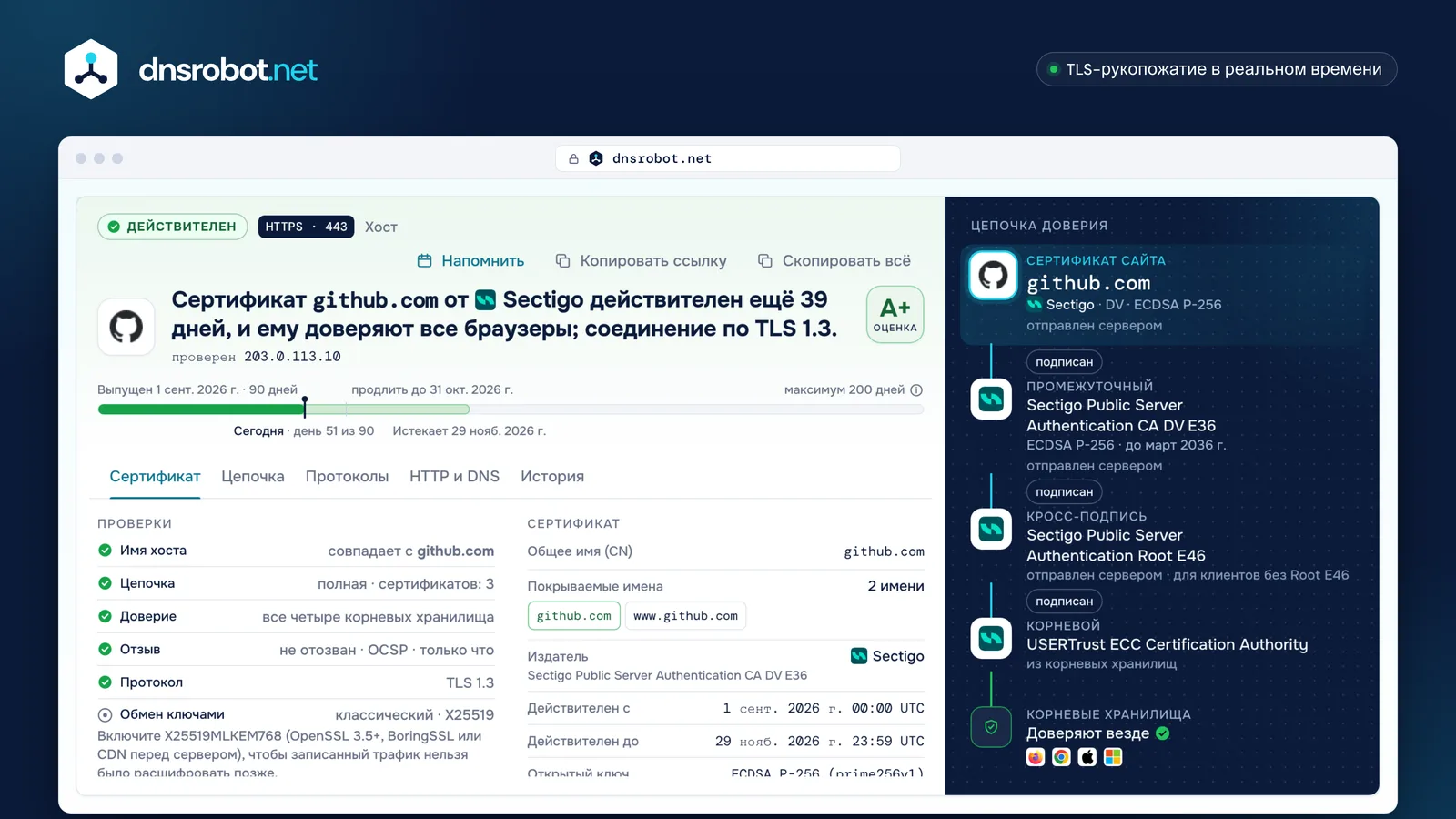Click the calendar icon next to Напомнить
Image resolution: width=1456 pixels, height=819 pixels.
tap(424, 261)
